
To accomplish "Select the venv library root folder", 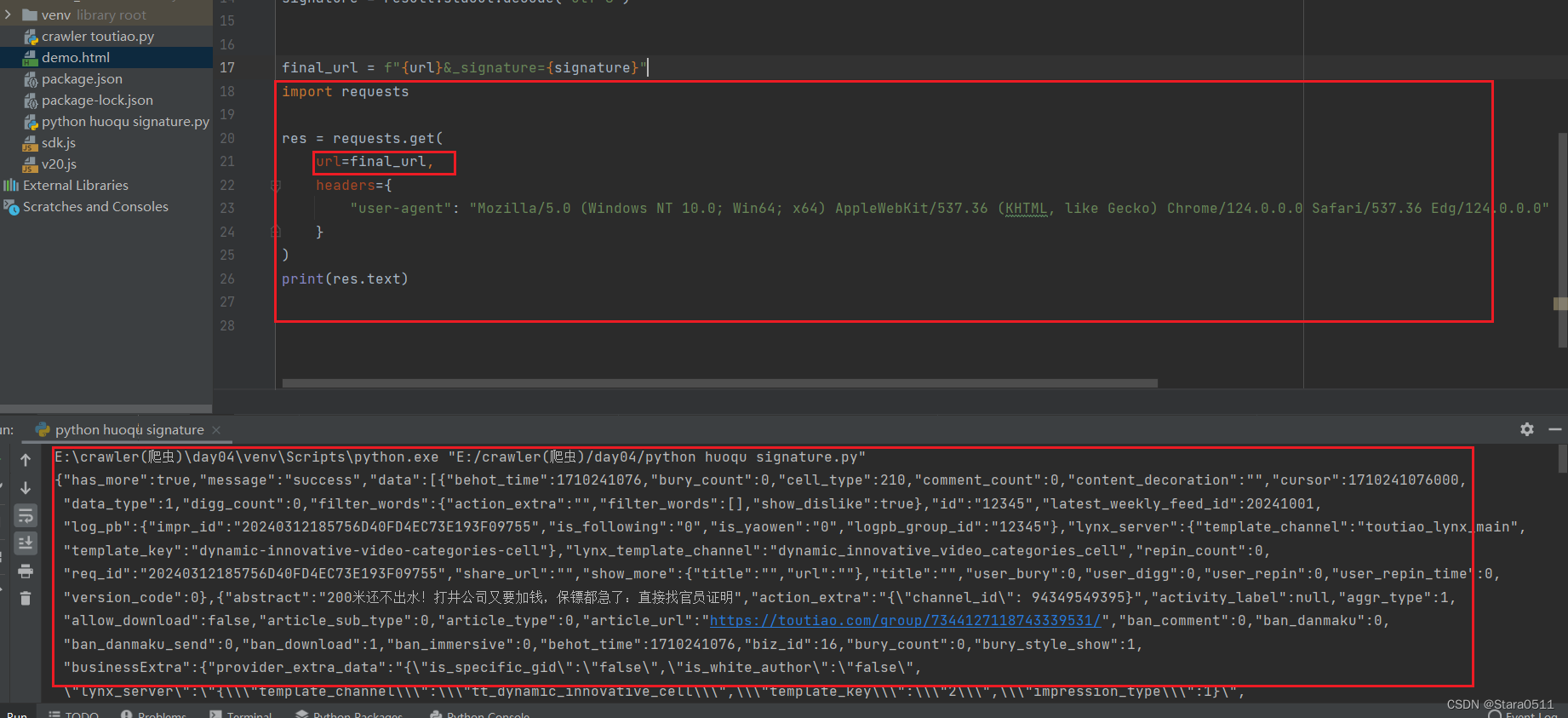I will click(94, 14).
